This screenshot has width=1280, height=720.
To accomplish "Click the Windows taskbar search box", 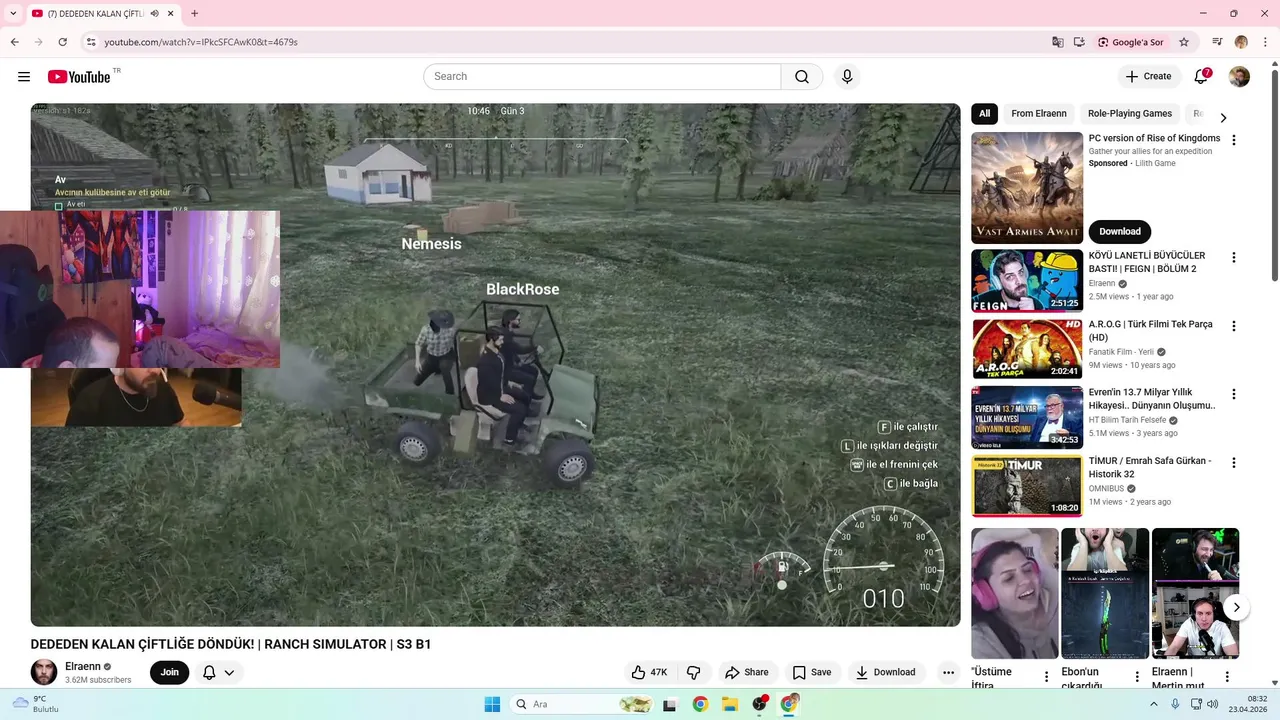I will click(584, 704).
